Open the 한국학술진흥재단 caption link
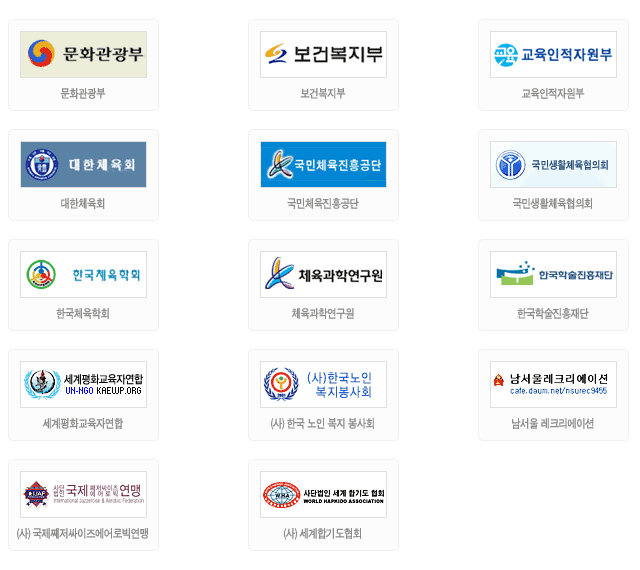 (553, 314)
